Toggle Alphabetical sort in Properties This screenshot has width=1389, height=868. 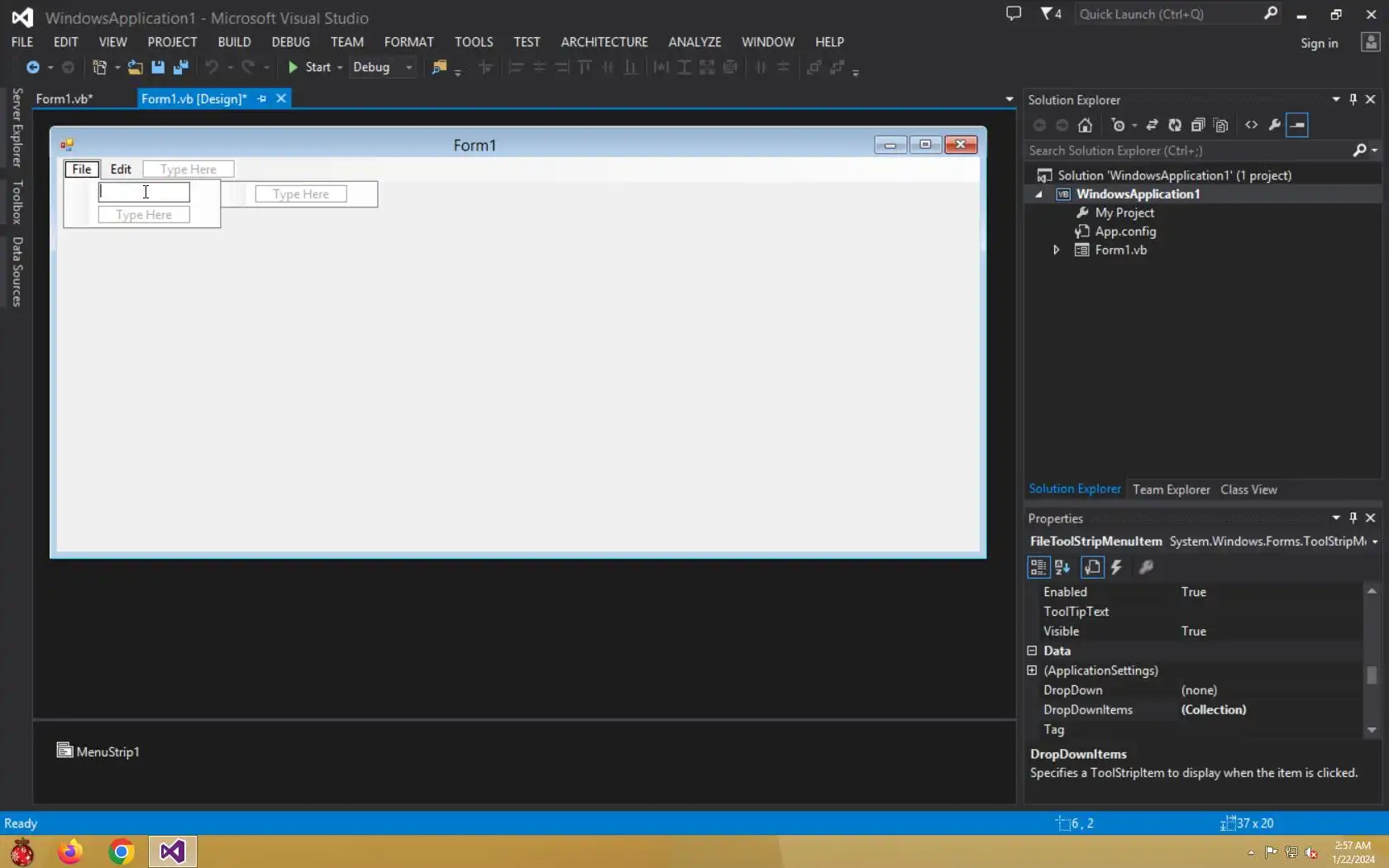point(1062,567)
